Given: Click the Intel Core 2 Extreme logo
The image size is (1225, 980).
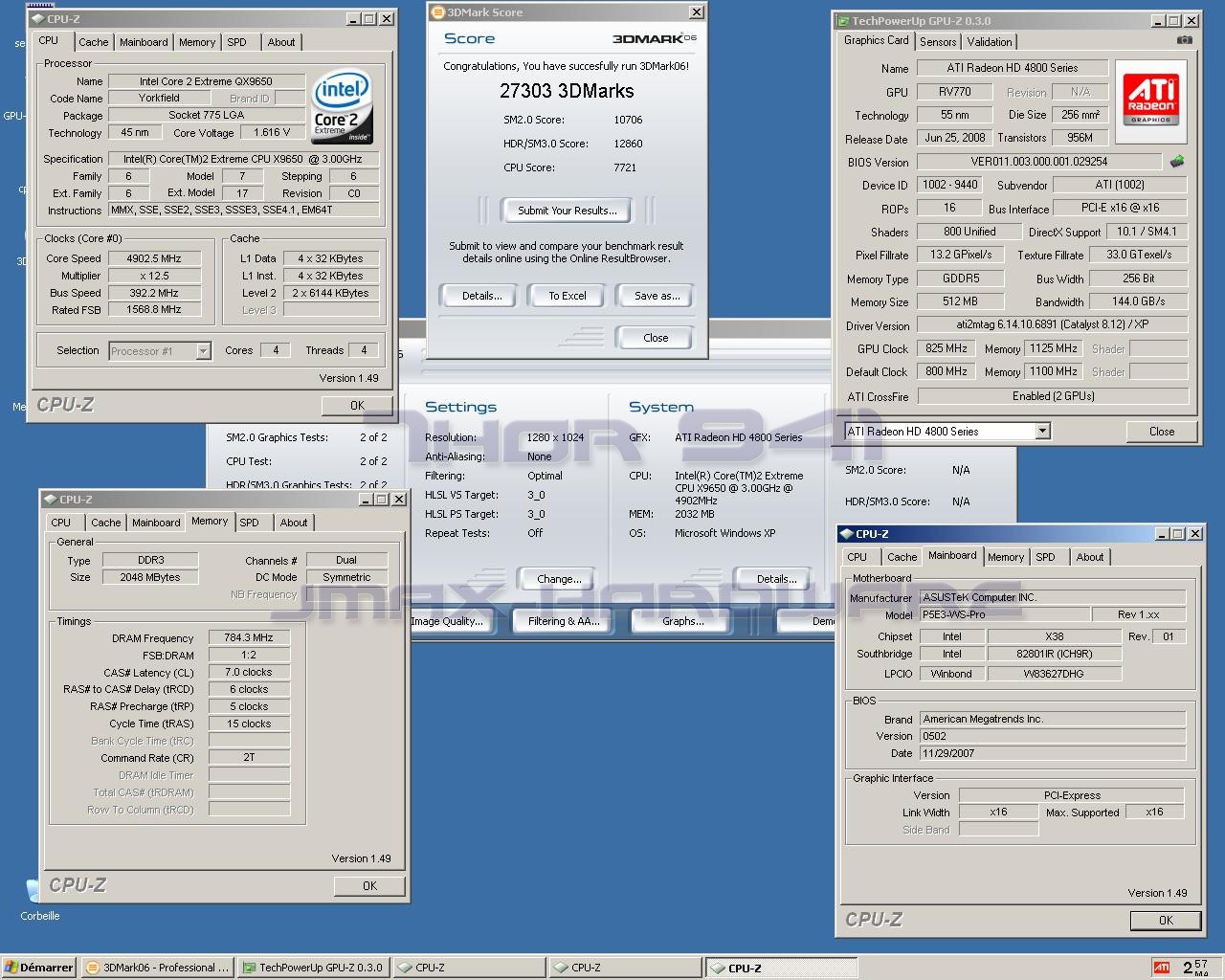Looking at the screenshot, I should click(342, 106).
